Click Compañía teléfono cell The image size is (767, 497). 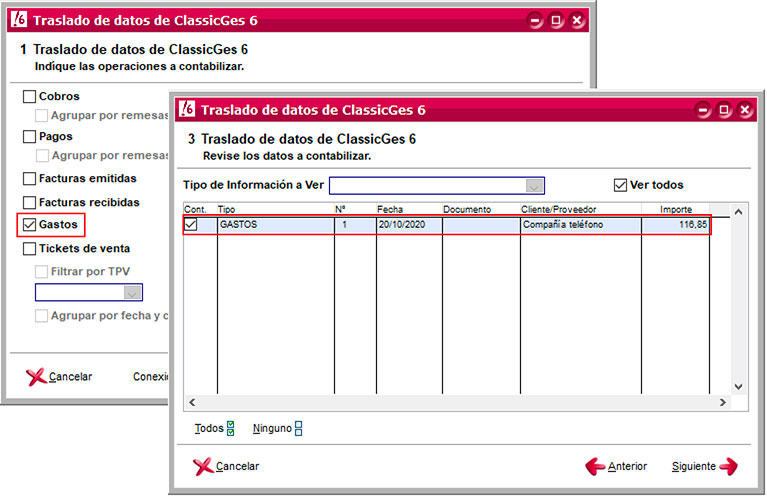tap(581, 225)
